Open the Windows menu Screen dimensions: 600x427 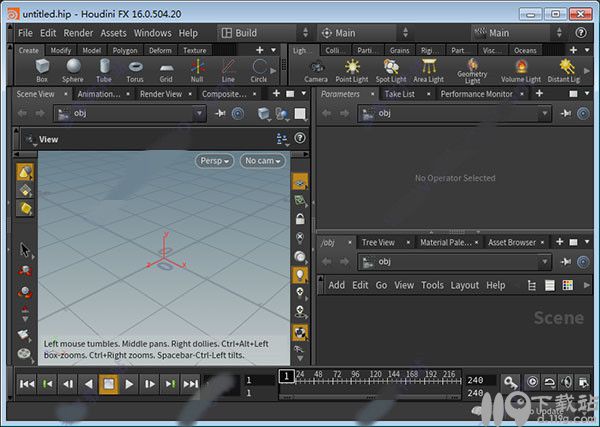coord(153,33)
